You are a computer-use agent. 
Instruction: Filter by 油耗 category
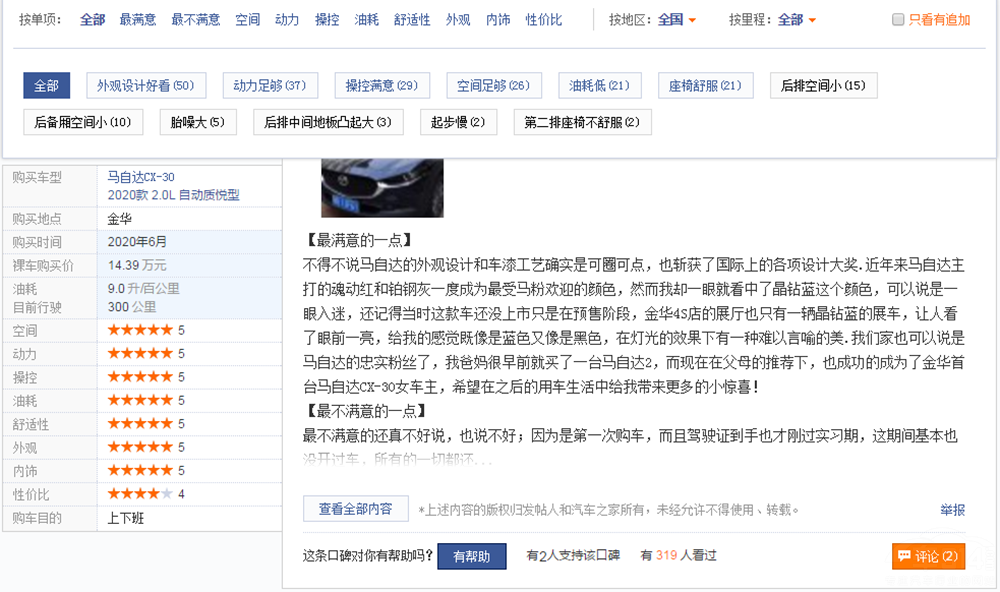tap(366, 20)
